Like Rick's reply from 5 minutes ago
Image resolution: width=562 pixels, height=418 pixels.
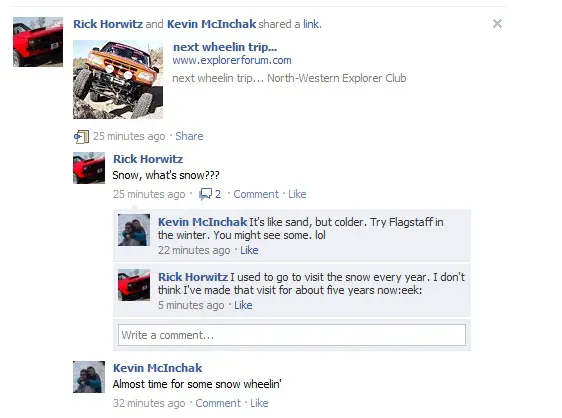click(x=243, y=305)
